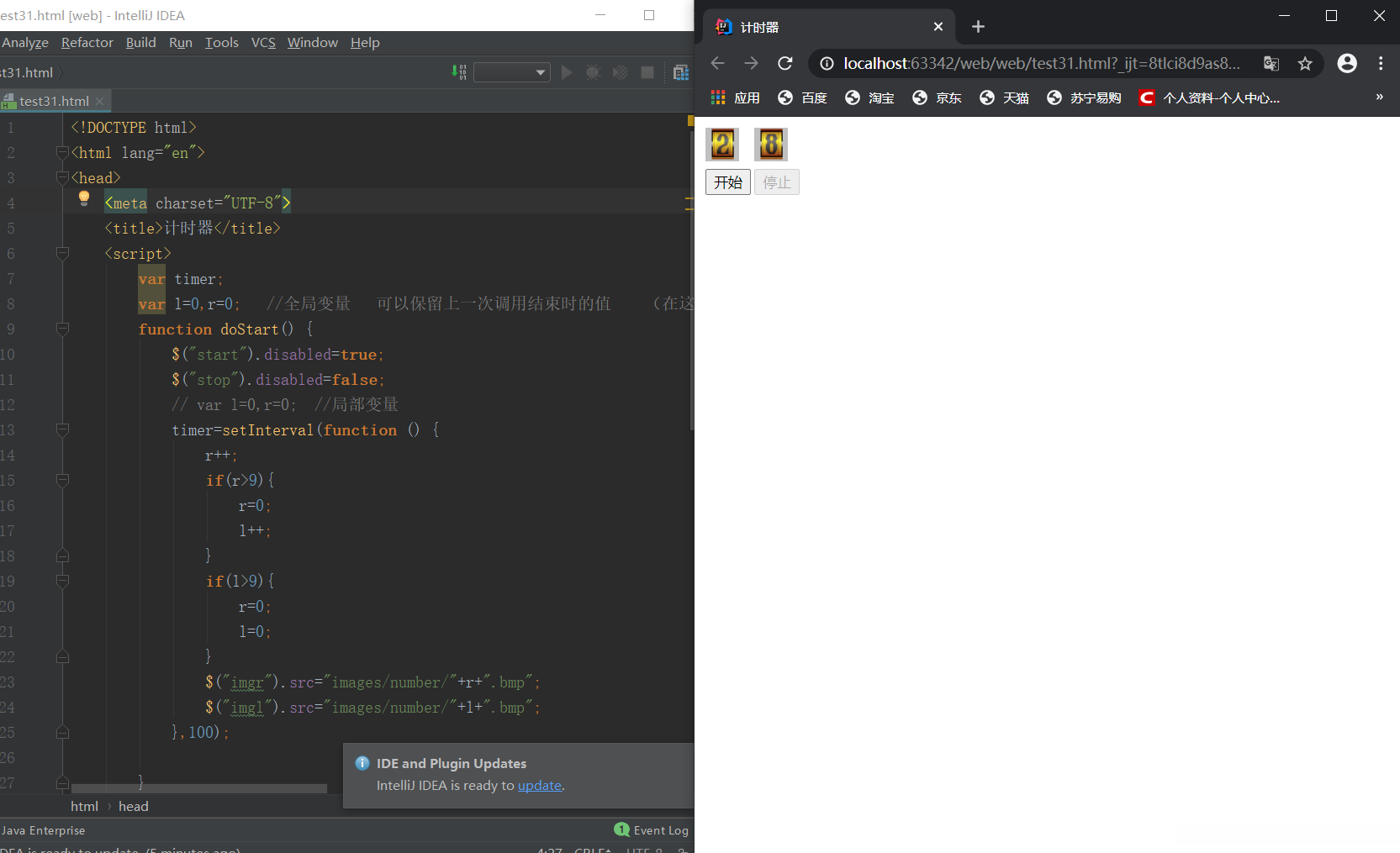Image resolution: width=1400 pixels, height=853 pixels.
Task: Click the left digit image showing 2
Action: coord(722,145)
